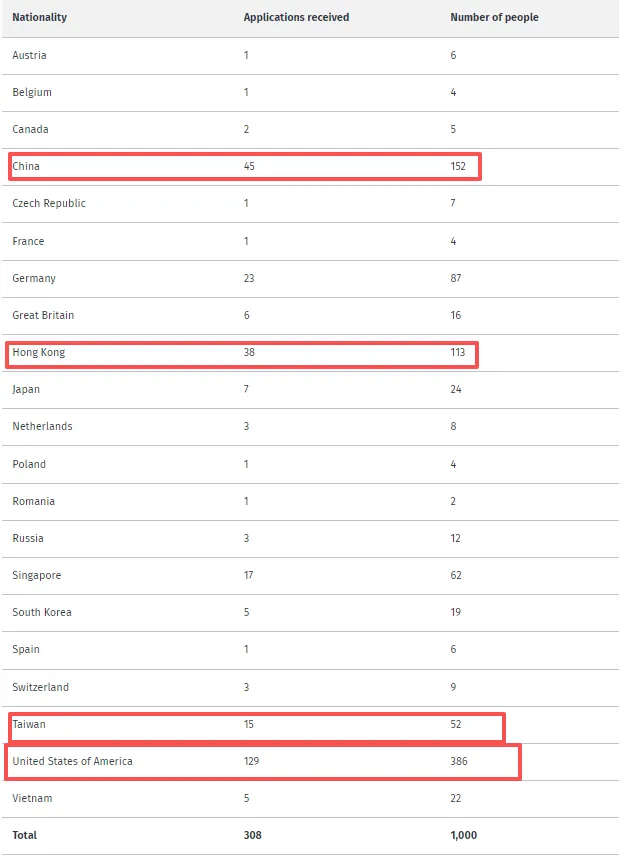Click the total applications value 308

[252, 835]
